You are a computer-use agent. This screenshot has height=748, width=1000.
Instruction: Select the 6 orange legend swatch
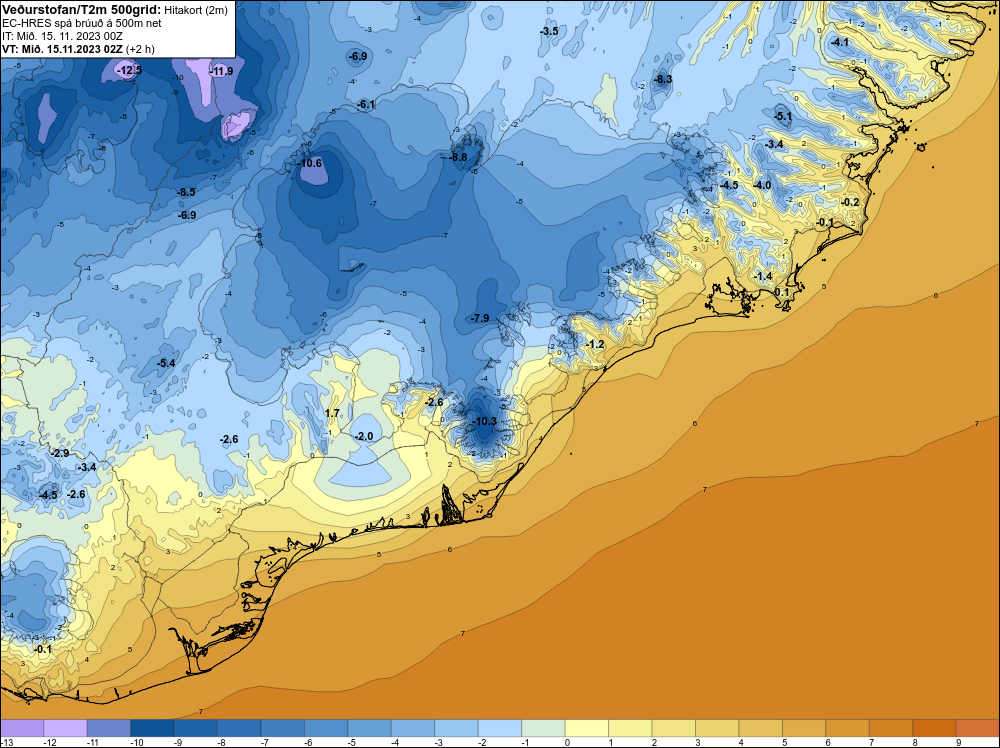[848, 728]
